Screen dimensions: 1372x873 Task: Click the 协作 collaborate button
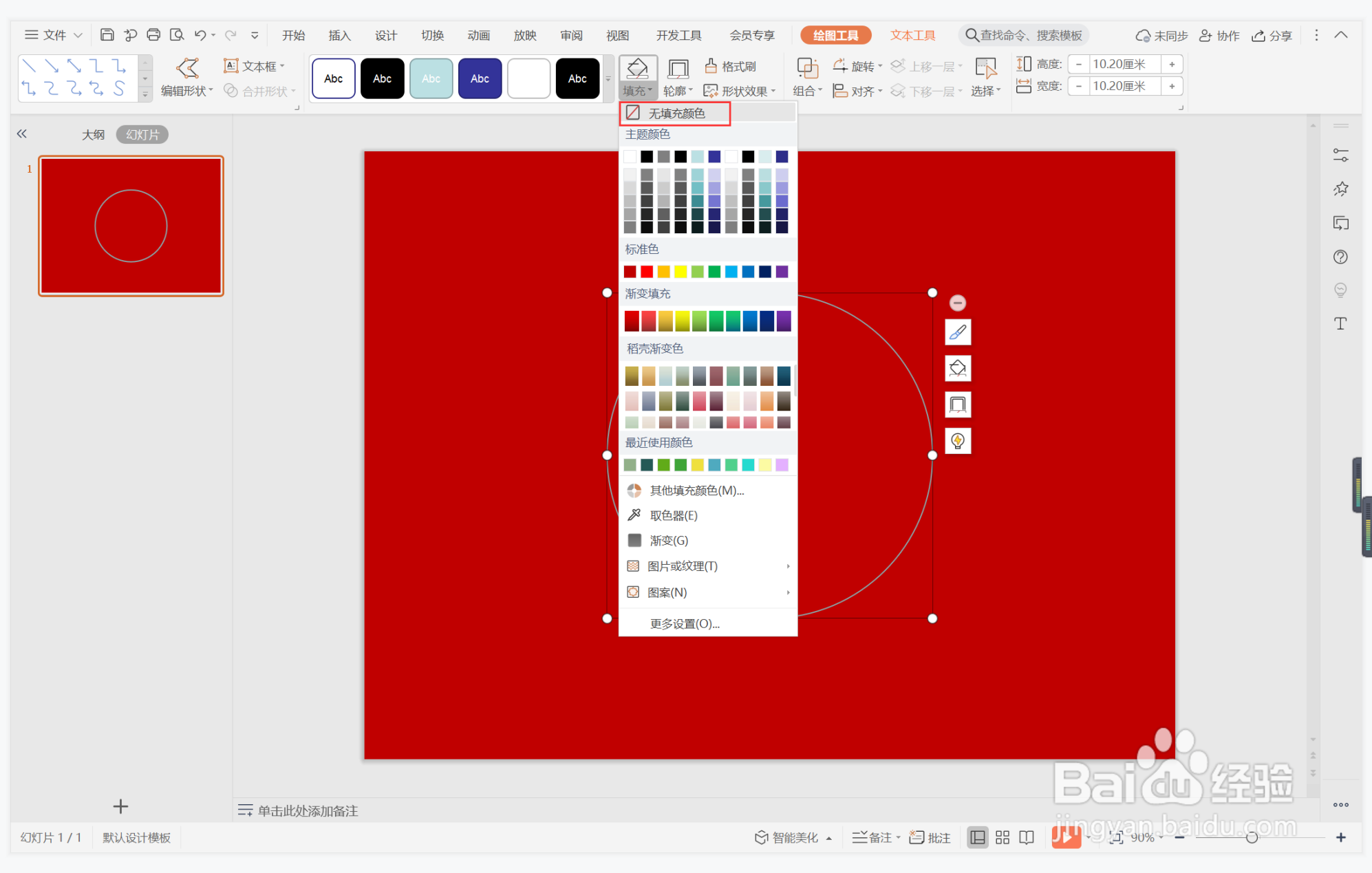tap(1219, 36)
